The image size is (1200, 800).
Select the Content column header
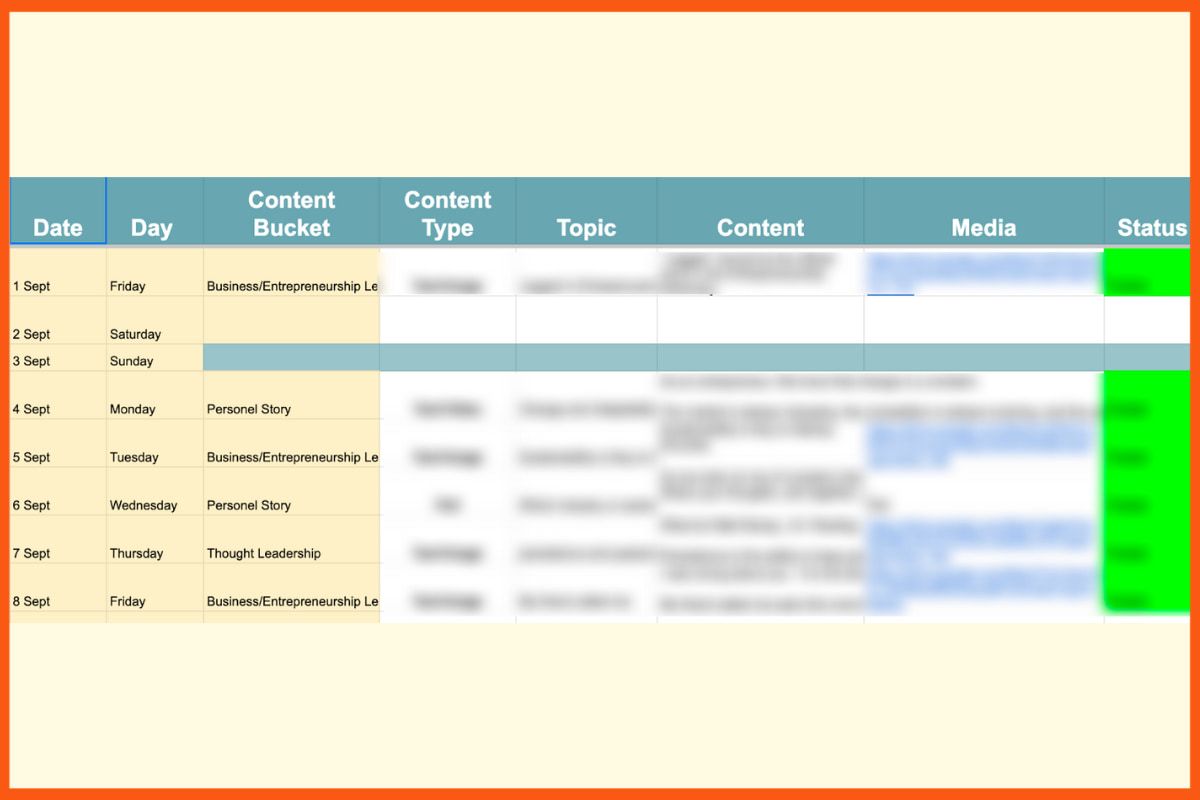761,211
